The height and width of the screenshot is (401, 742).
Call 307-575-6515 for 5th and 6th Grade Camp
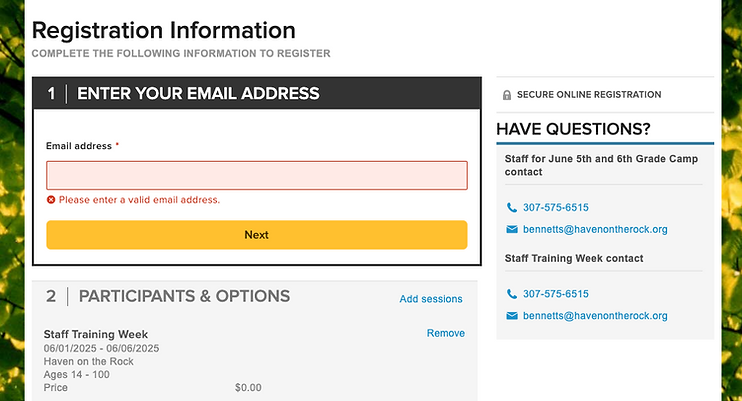point(555,208)
